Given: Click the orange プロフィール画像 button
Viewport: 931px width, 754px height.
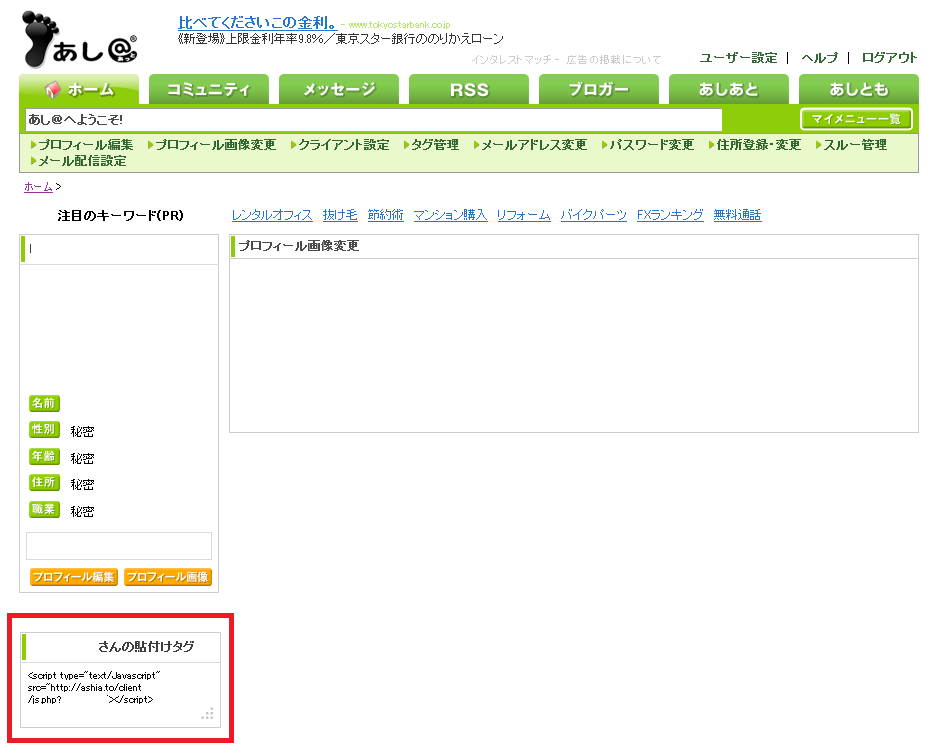Looking at the screenshot, I should pyautogui.click(x=168, y=577).
